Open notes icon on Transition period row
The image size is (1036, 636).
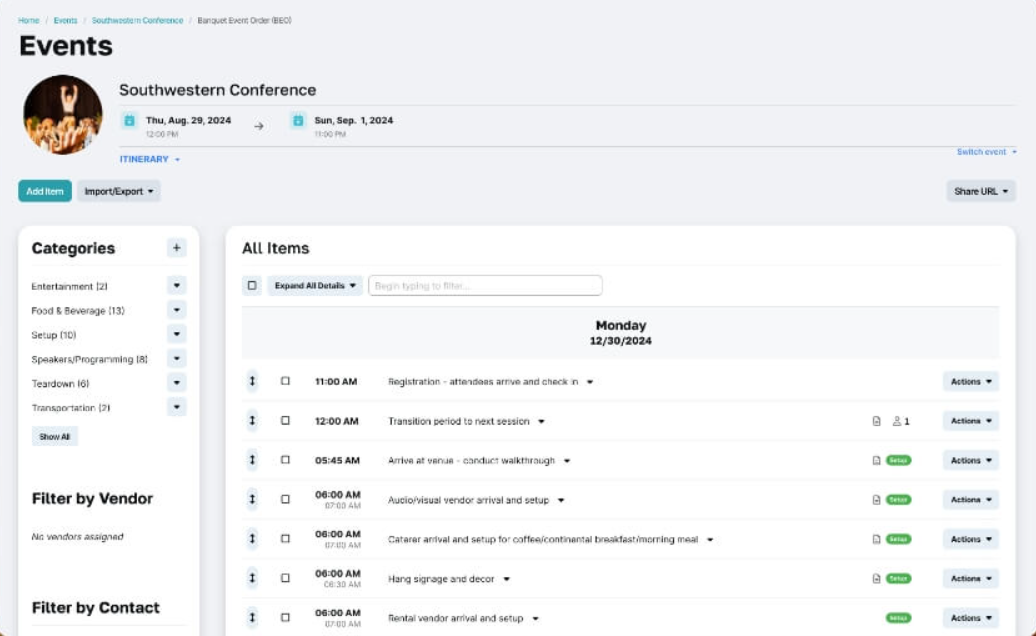click(x=876, y=421)
